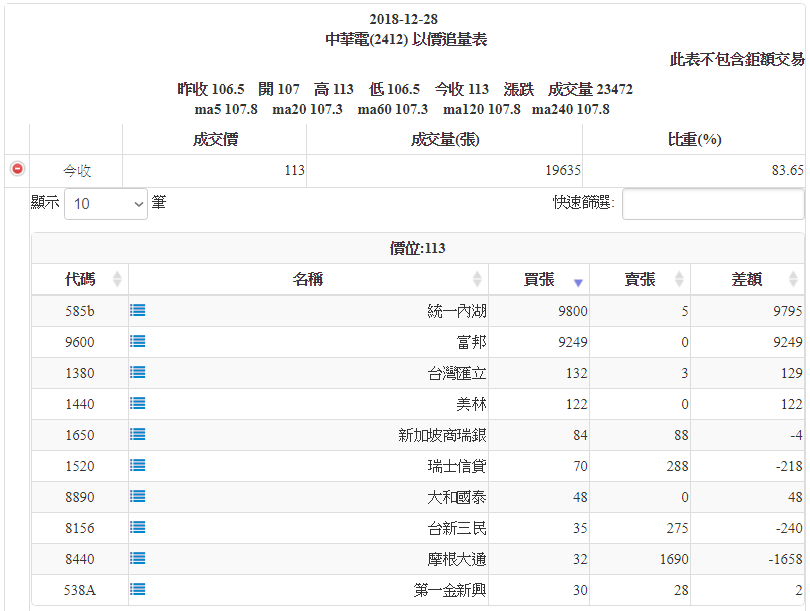
Task: Open list icon in 大和國泰 row
Action: pyautogui.click(x=138, y=497)
